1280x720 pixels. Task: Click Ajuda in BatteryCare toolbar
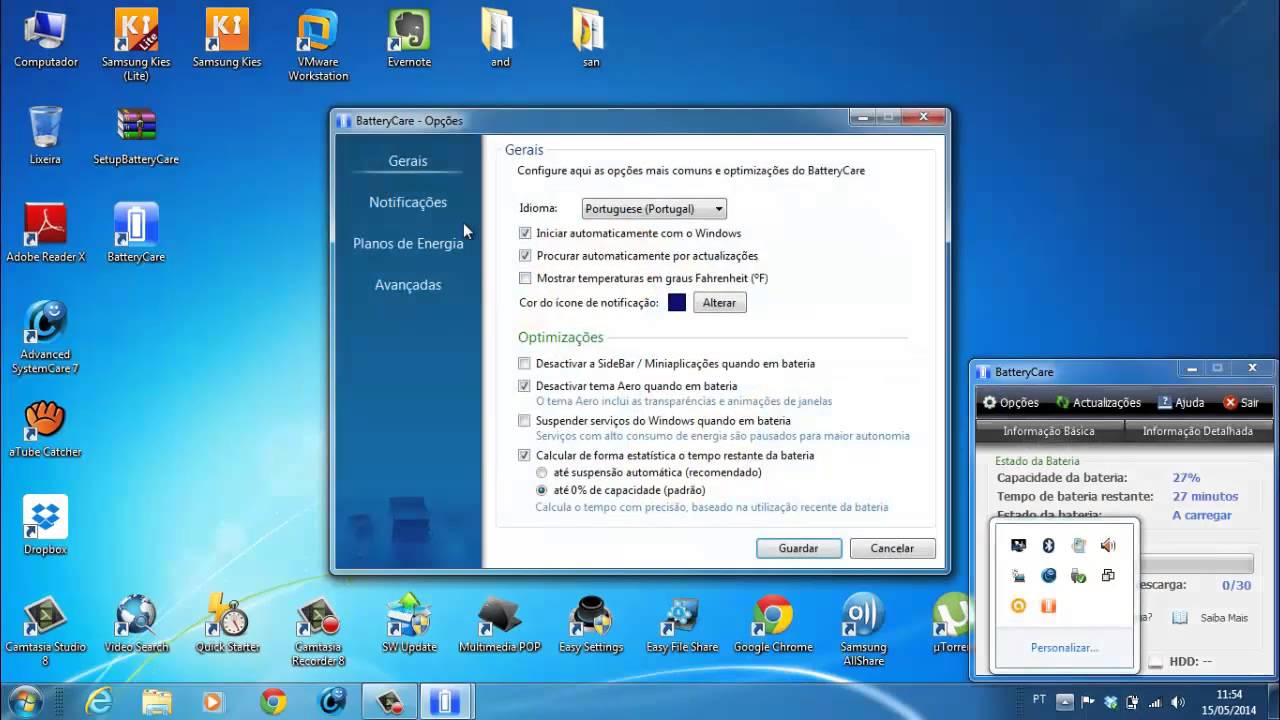pos(1181,403)
